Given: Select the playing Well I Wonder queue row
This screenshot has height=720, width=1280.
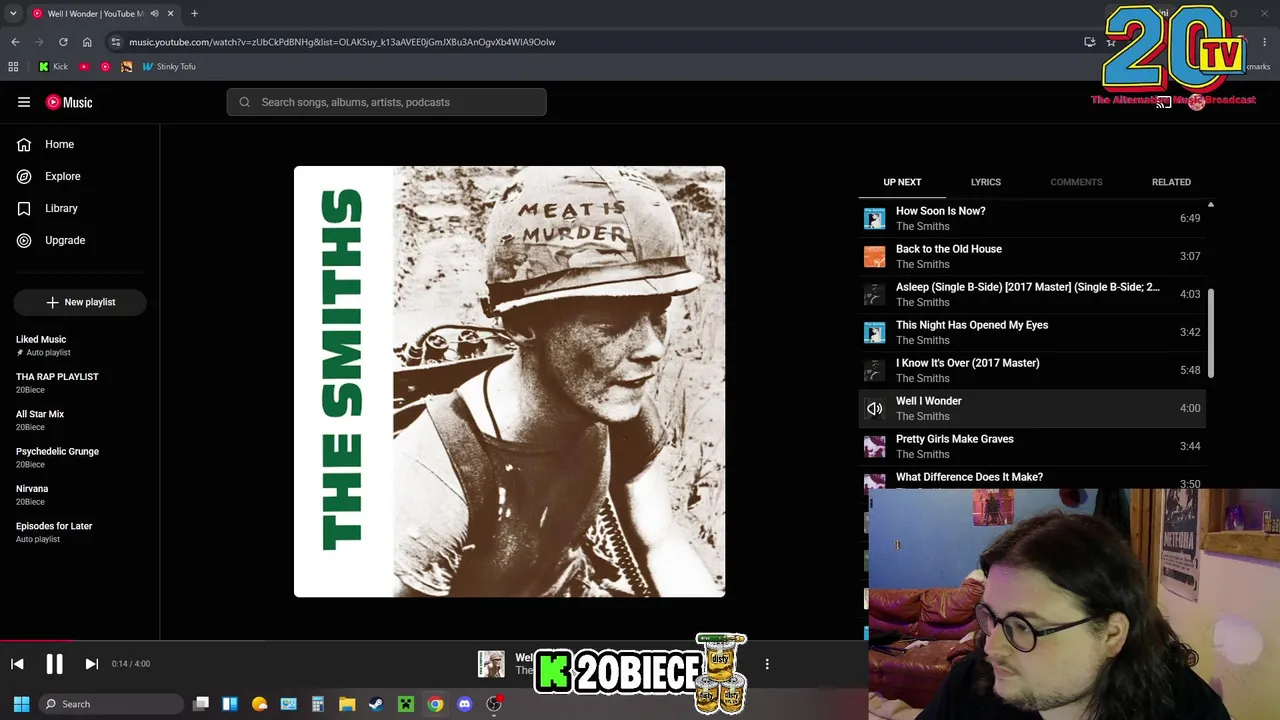Looking at the screenshot, I should point(1032,408).
